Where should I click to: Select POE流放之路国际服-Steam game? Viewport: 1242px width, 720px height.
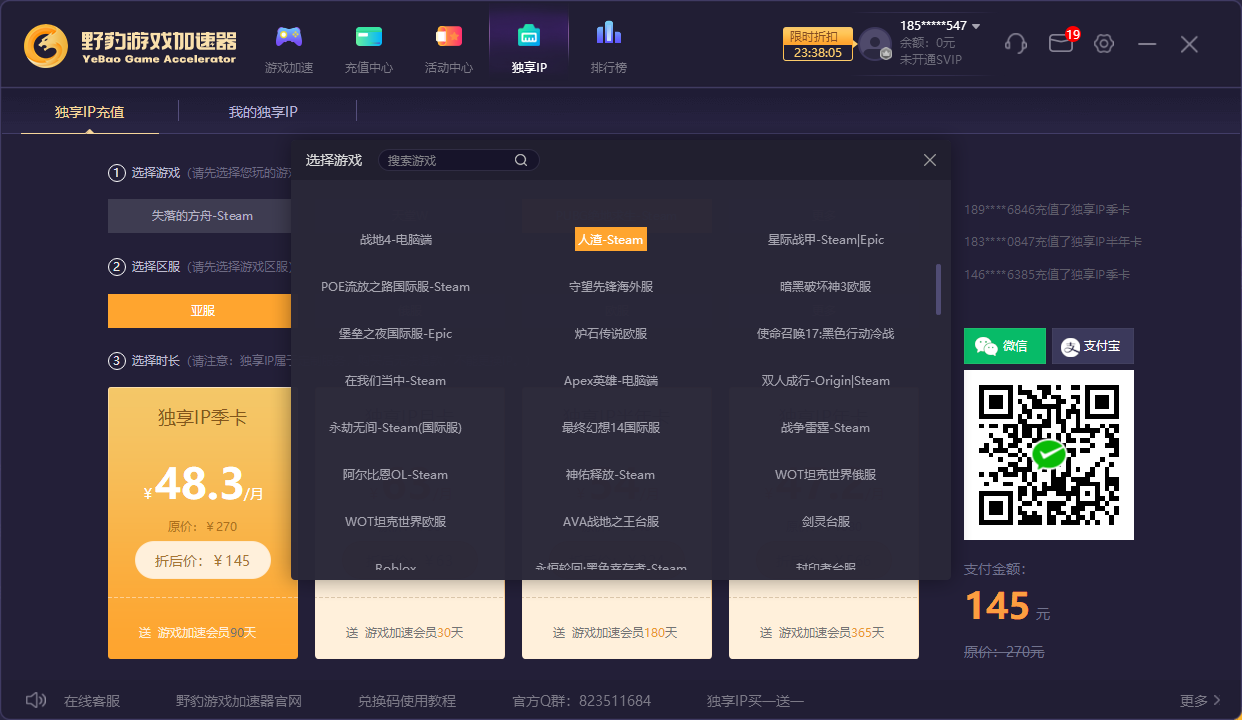(396, 287)
